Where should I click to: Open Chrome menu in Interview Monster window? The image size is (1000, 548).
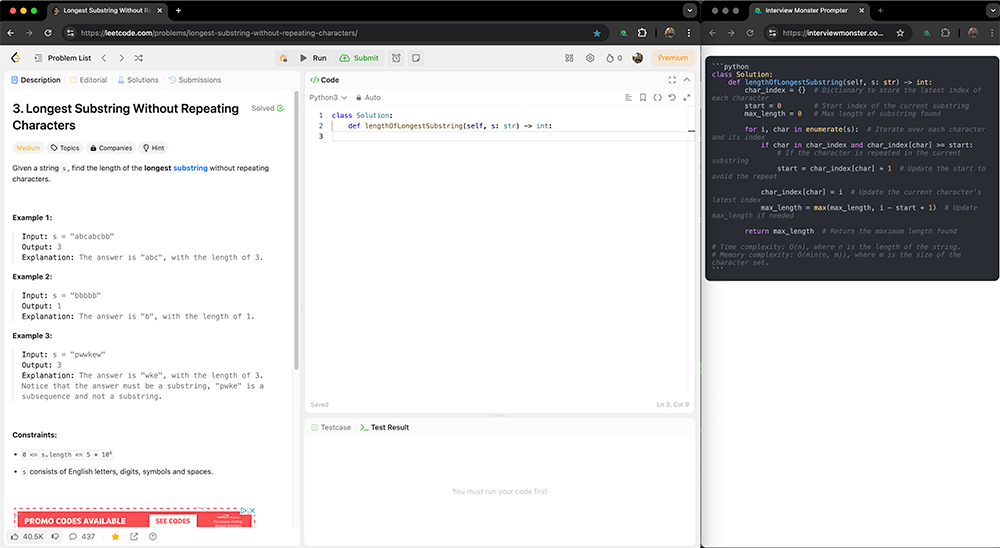coord(994,33)
